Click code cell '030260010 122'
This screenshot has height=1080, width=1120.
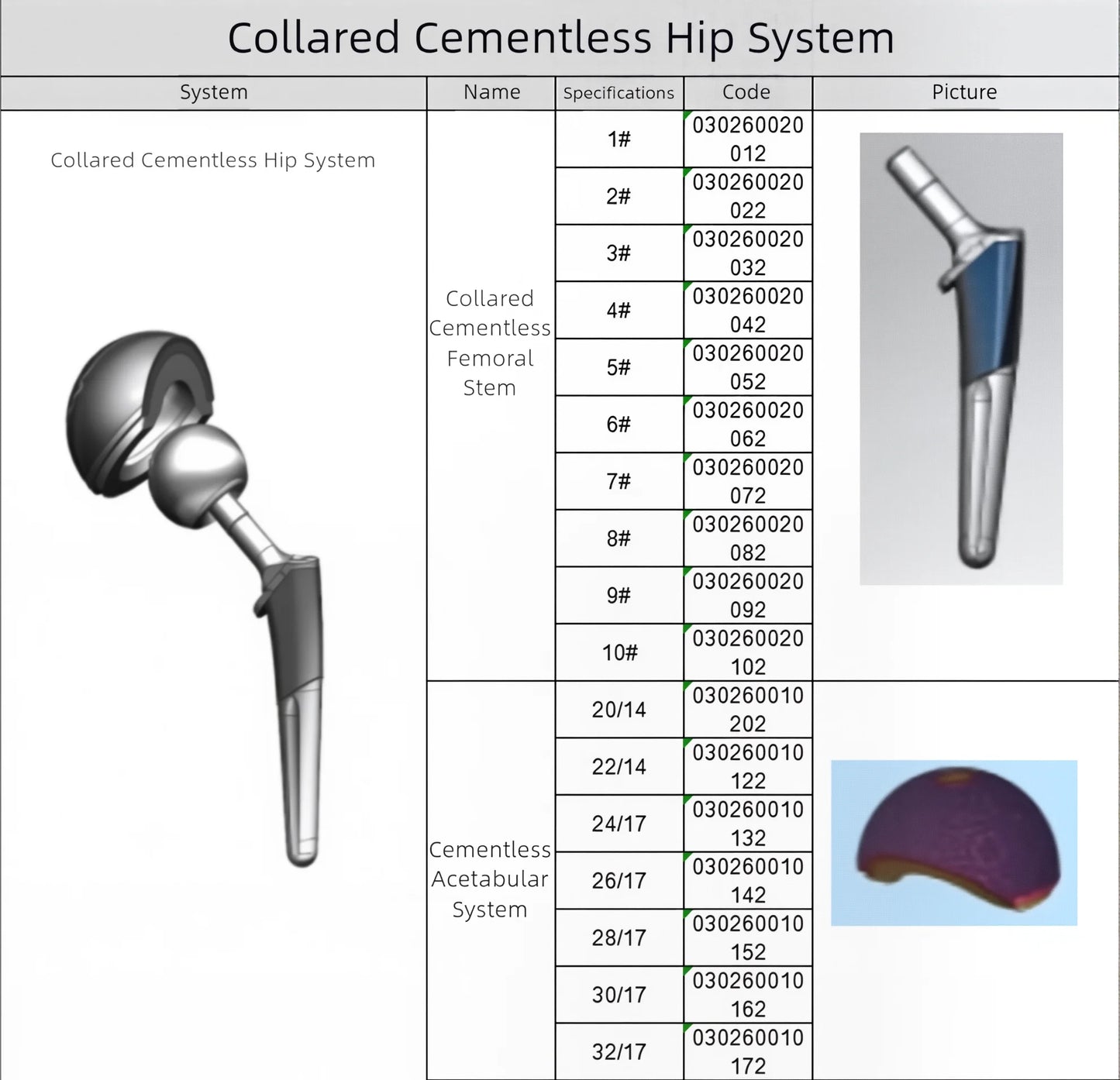[748, 766]
